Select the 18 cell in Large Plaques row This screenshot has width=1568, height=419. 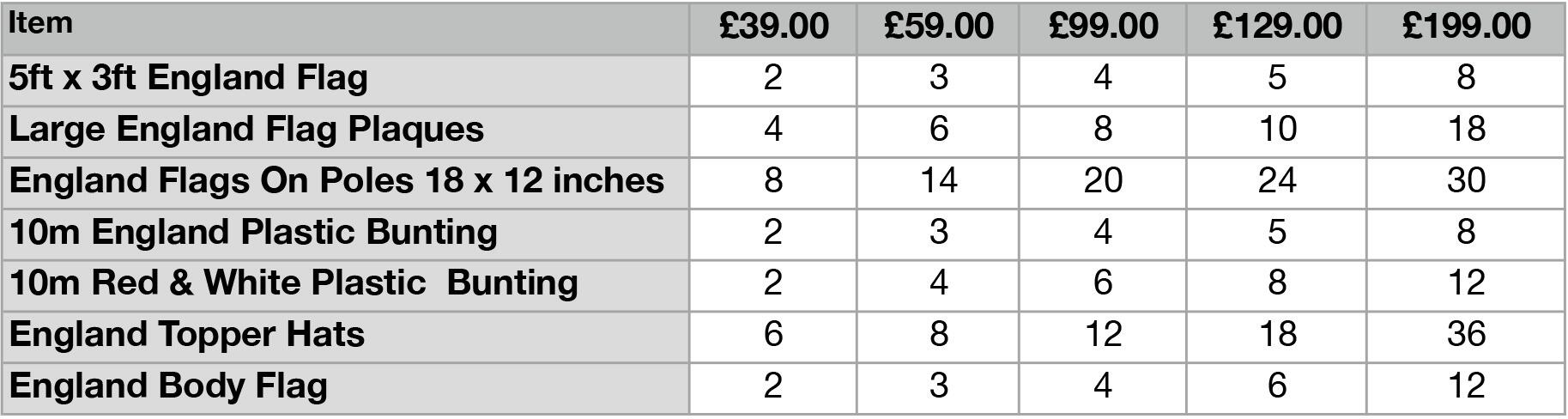[1466, 132]
